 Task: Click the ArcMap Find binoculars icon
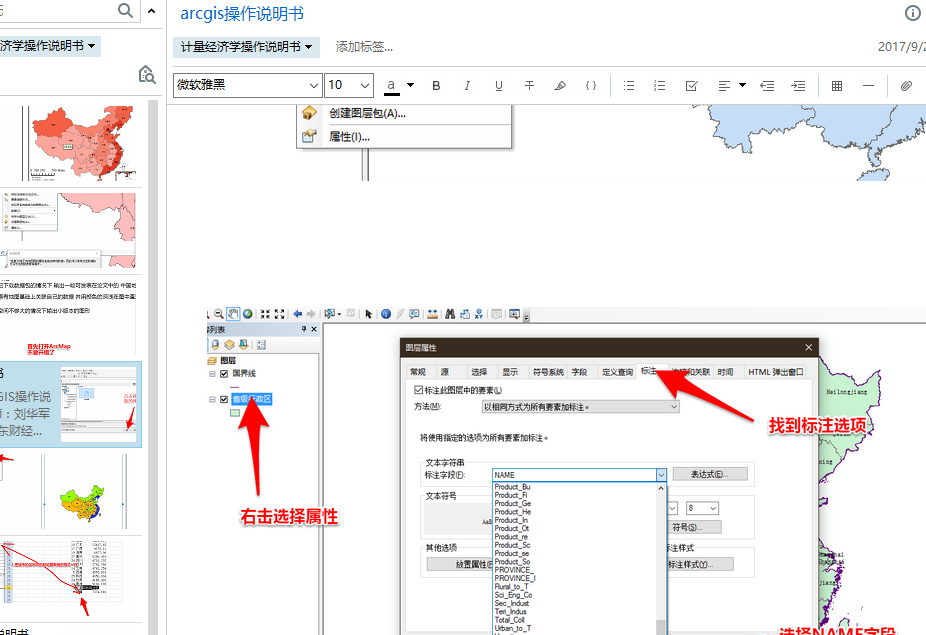tap(450, 314)
